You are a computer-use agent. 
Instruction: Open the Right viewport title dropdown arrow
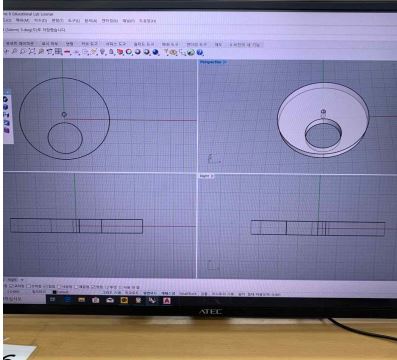pyautogui.click(x=211, y=176)
